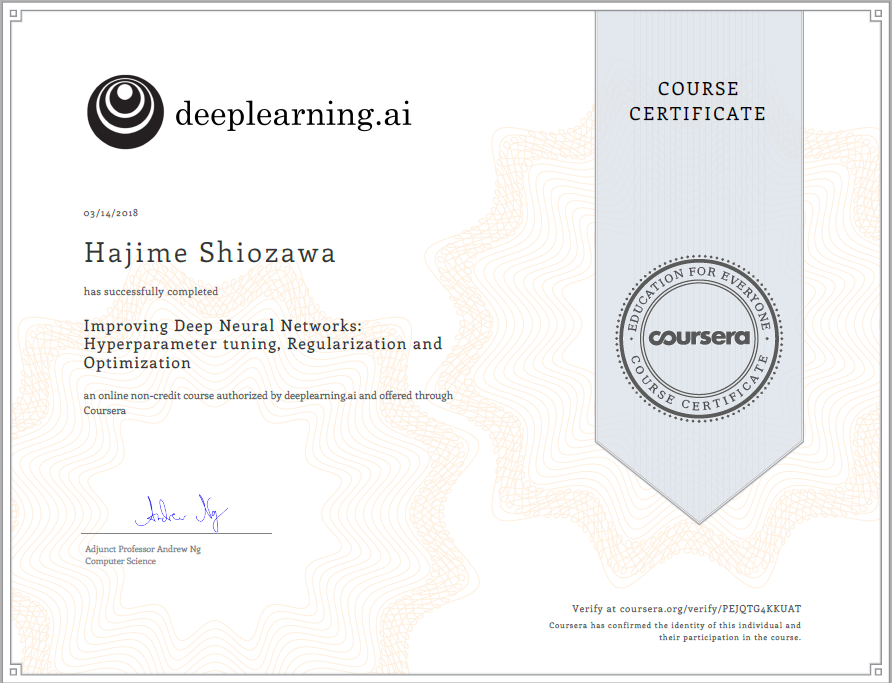Screen dimensions: 892x683
Task: Click the Andrew Ng handwritten signature
Action: 181,512
